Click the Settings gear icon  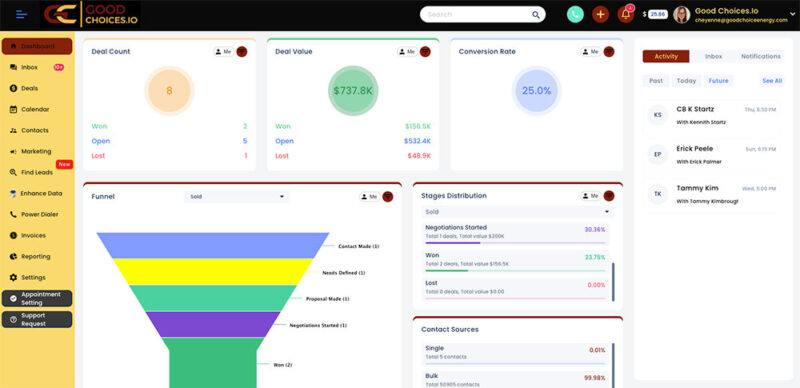13,277
